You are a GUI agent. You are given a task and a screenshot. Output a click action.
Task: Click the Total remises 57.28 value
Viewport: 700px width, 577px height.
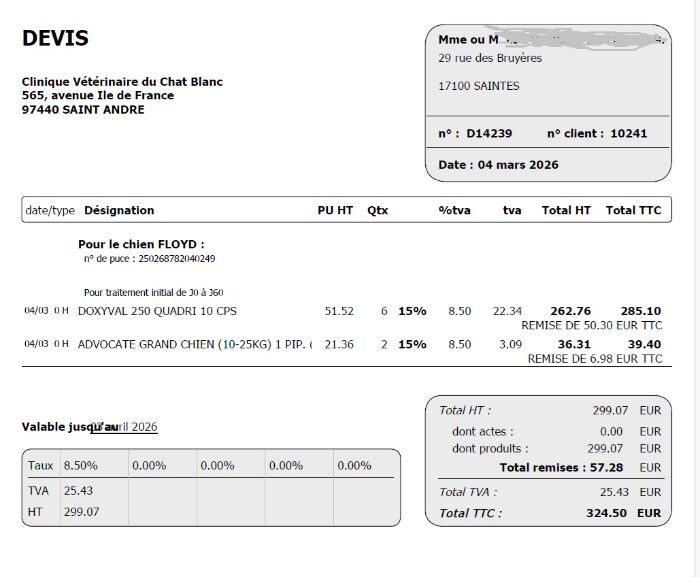click(606, 468)
